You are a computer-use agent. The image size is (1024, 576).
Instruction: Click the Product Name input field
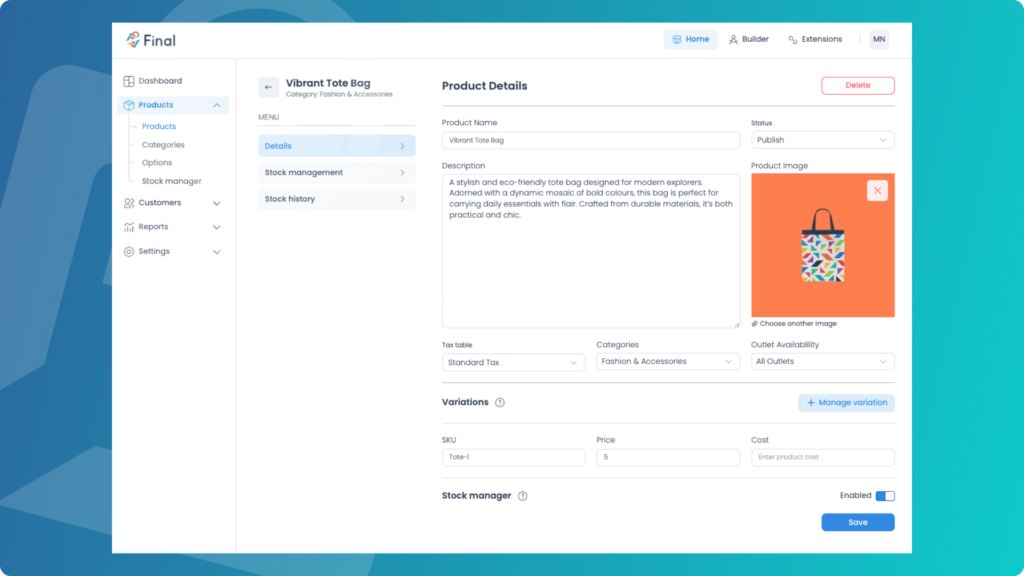coord(591,140)
